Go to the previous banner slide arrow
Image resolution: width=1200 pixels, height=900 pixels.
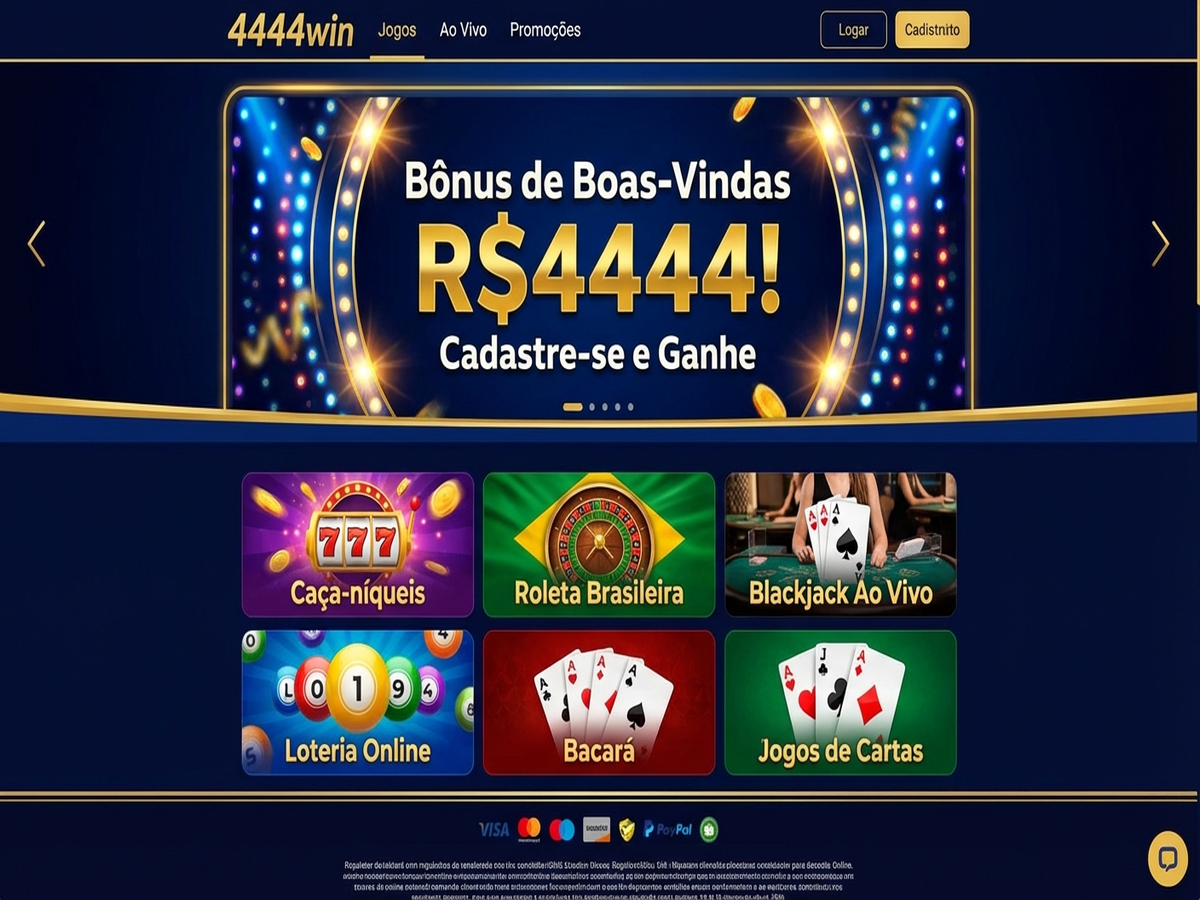tap(37, 244)
